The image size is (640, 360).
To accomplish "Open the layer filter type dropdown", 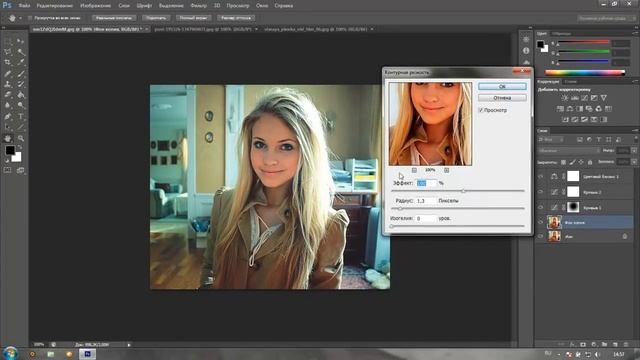I will [551, 140].
